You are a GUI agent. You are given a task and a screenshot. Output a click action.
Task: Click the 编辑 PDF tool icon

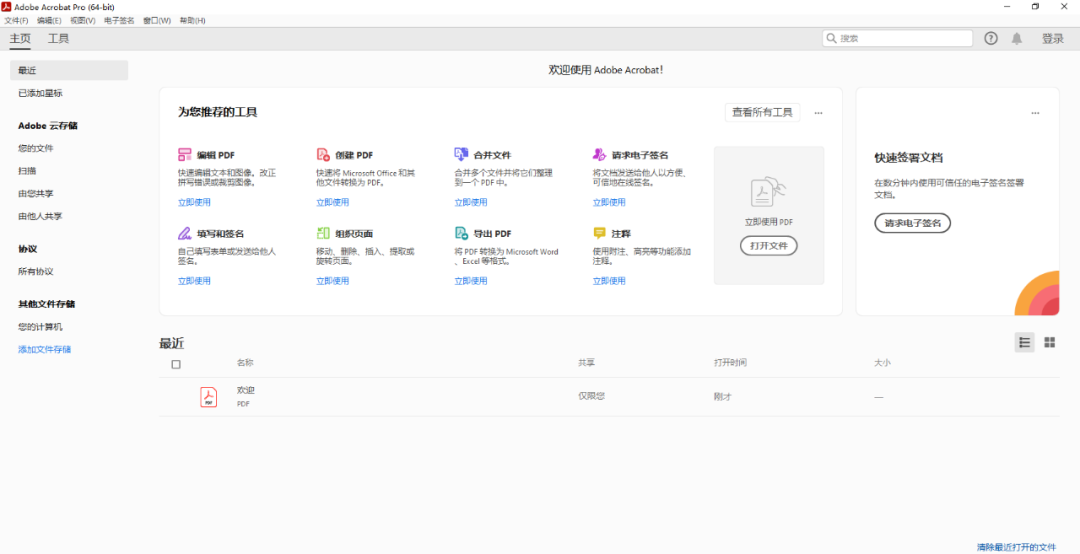click(x=185, y=155)
